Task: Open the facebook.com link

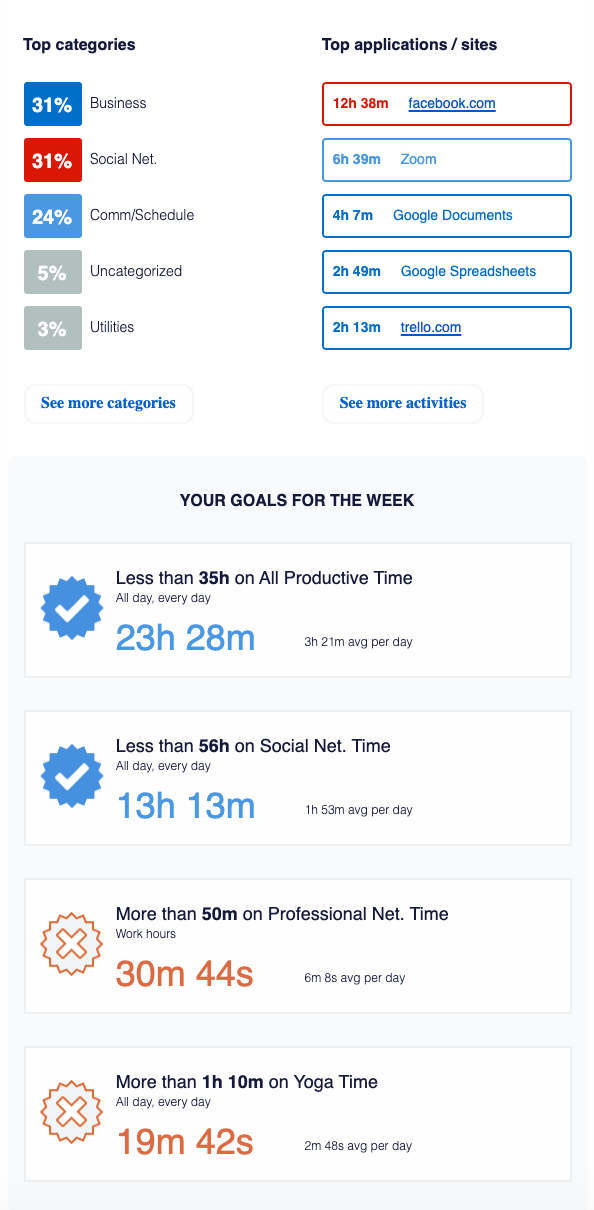Action: tap(452, 104)
